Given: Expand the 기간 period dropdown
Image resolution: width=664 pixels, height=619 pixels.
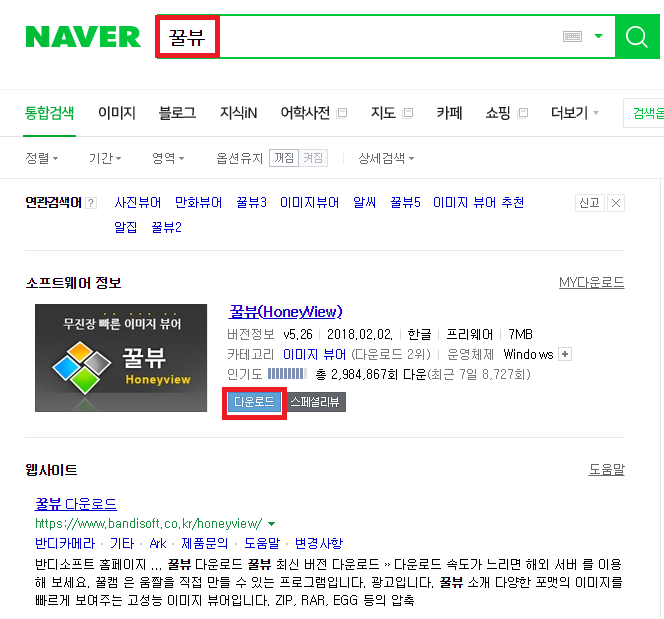Looking at the screenshot, I should point(105,158).
